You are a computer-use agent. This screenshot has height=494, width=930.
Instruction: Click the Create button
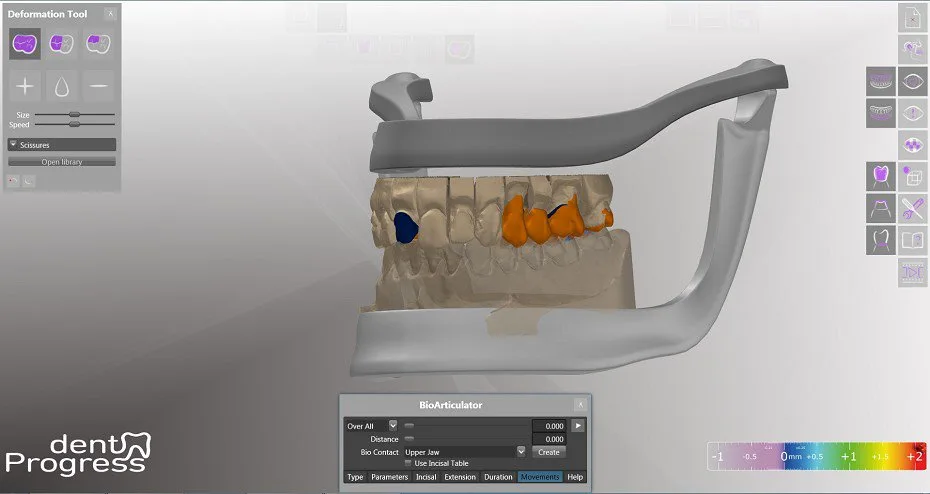coord(549,452)
